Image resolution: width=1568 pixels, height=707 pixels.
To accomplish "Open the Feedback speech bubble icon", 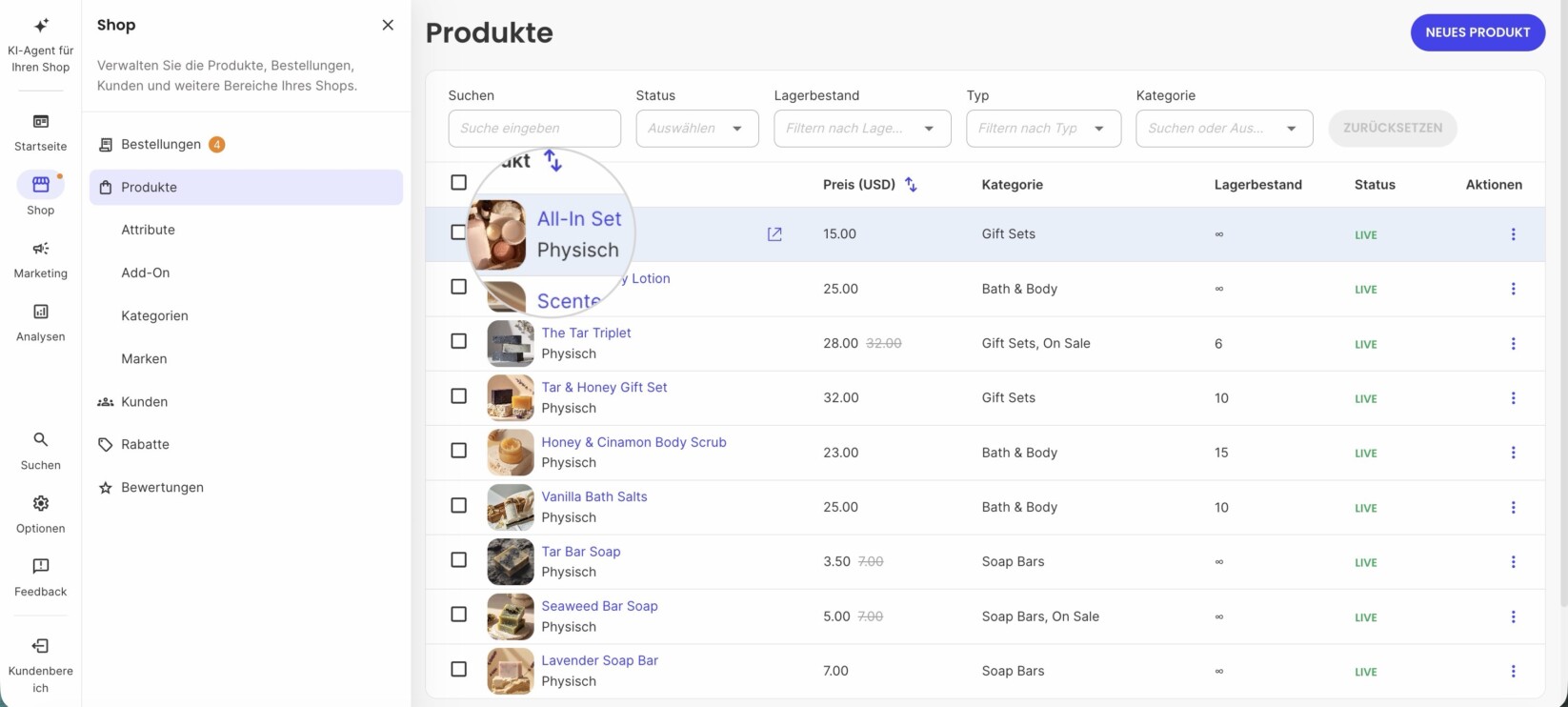I will tap(41, 566).
